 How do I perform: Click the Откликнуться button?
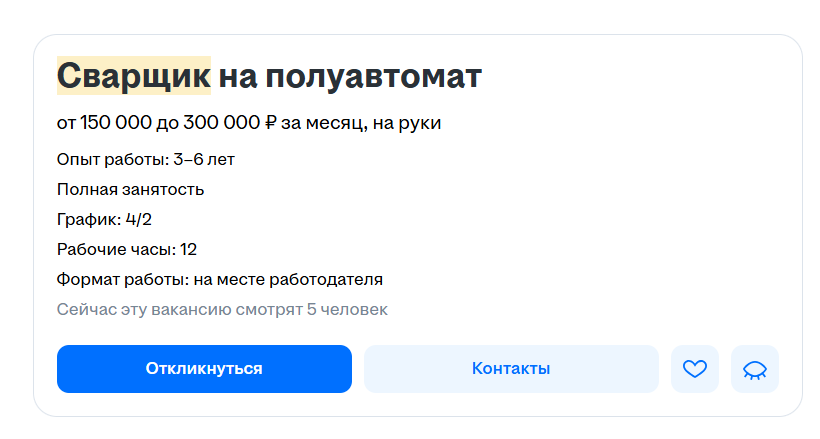pos(204,369)
